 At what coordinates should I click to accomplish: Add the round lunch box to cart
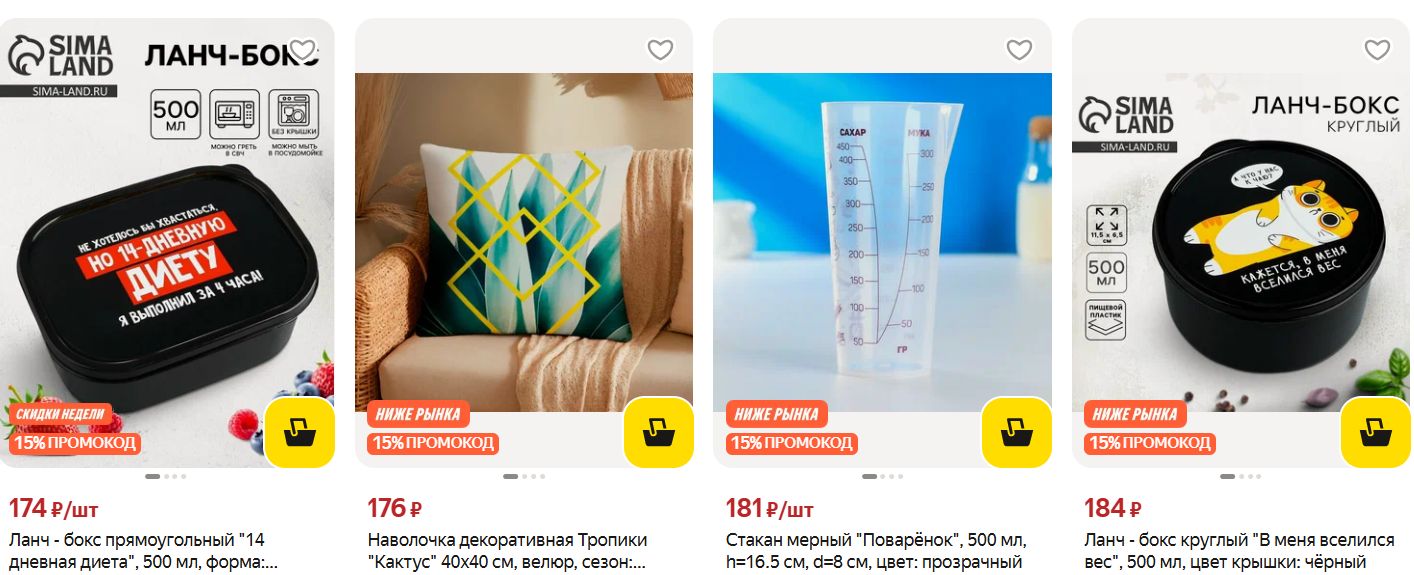[x=1375, y=433]
